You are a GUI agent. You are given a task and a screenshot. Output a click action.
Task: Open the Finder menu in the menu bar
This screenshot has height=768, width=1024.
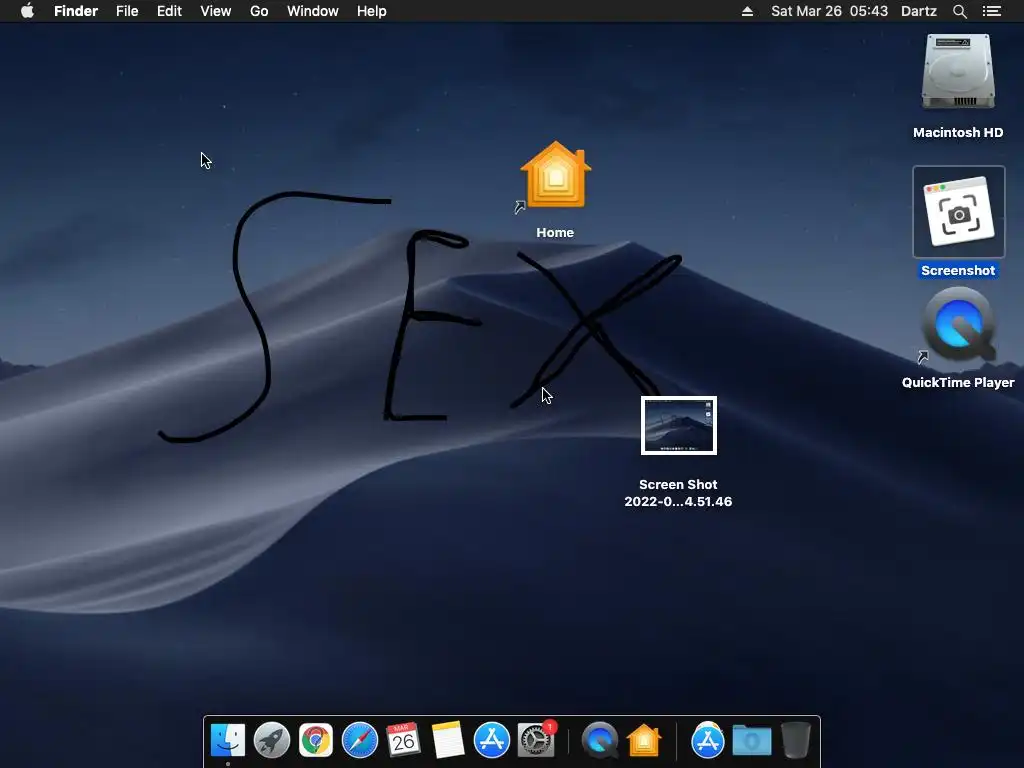[76, 11]
